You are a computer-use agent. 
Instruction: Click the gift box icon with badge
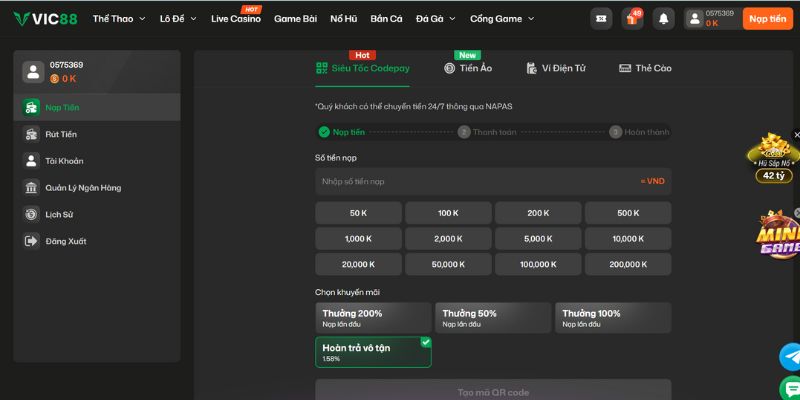[x=632, y=18]
